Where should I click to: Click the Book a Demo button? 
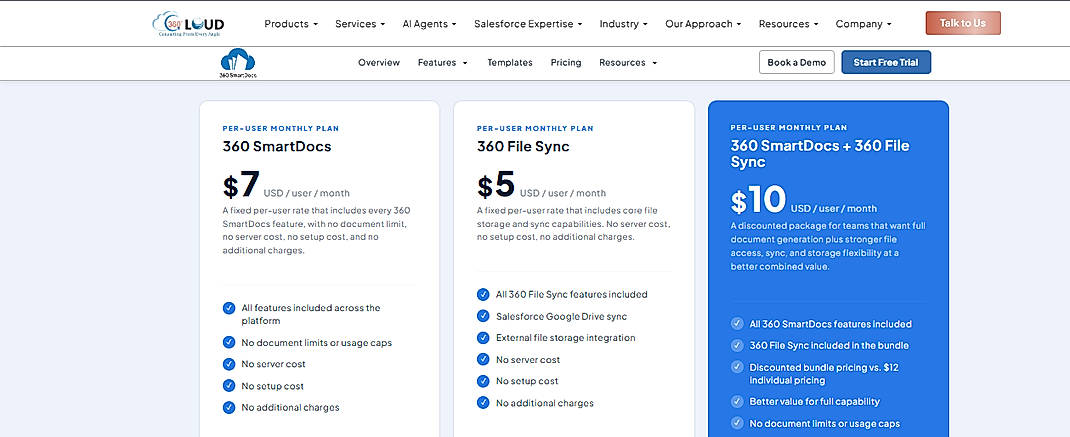click(x=796, y=62)
